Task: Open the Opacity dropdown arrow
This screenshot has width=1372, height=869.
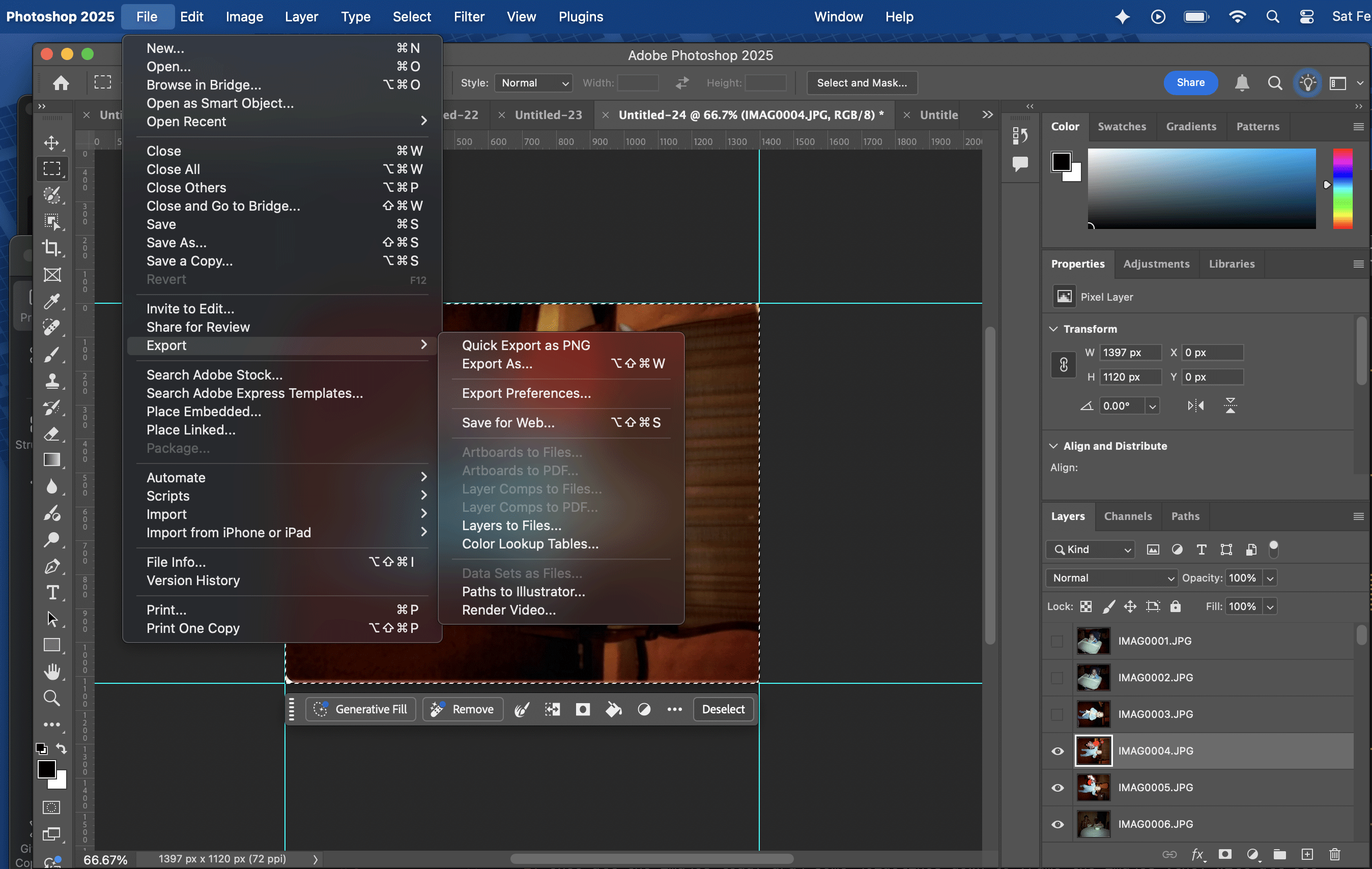Action: pos(1270,578)
